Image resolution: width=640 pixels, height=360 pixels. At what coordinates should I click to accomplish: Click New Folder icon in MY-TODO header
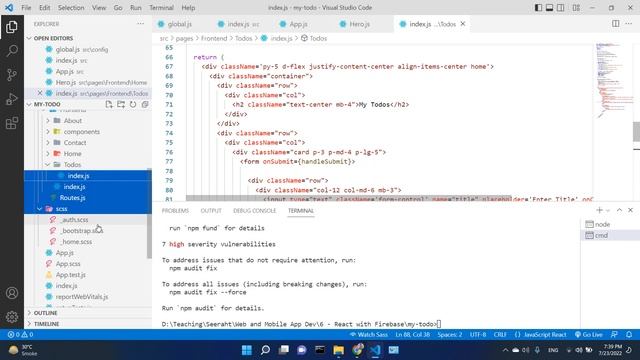coord(121,104)
